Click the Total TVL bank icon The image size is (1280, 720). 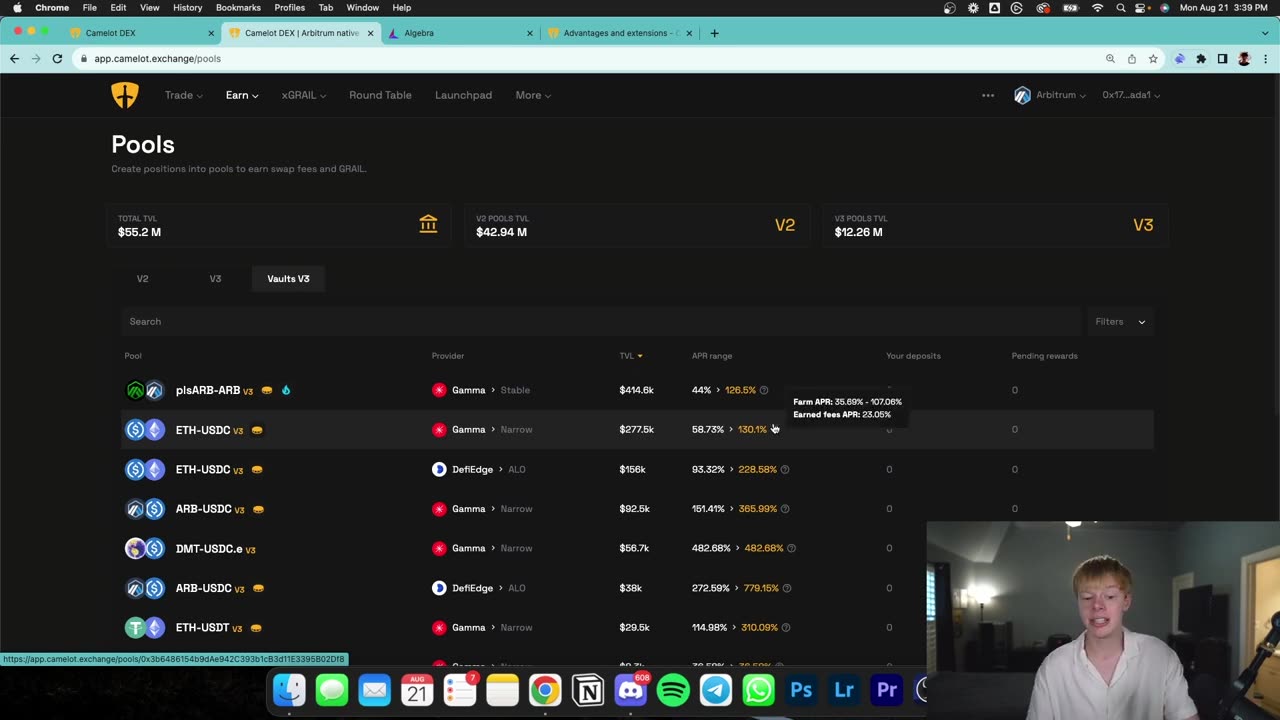tap(428, 224)
